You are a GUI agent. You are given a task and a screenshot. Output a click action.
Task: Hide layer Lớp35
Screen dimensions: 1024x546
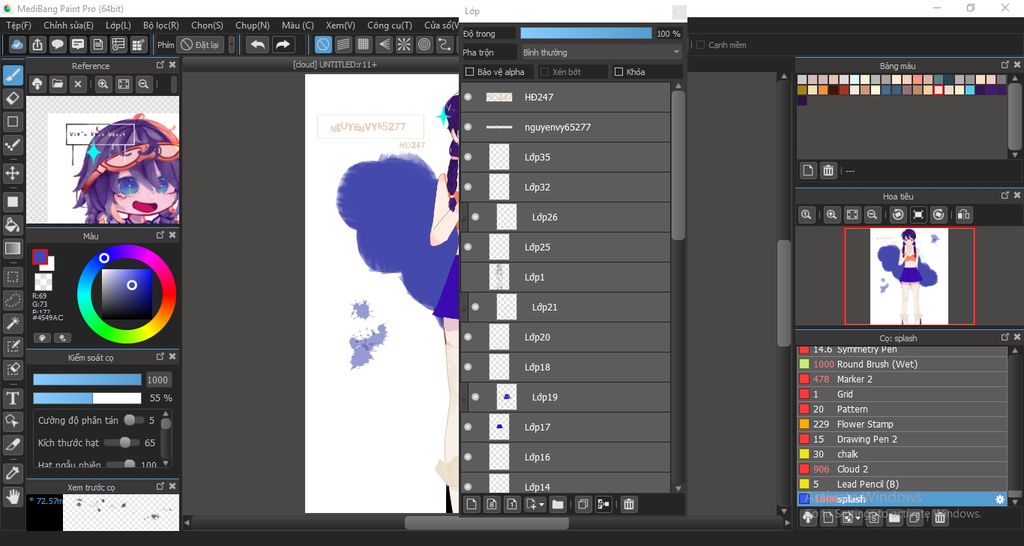pos(468,157)
